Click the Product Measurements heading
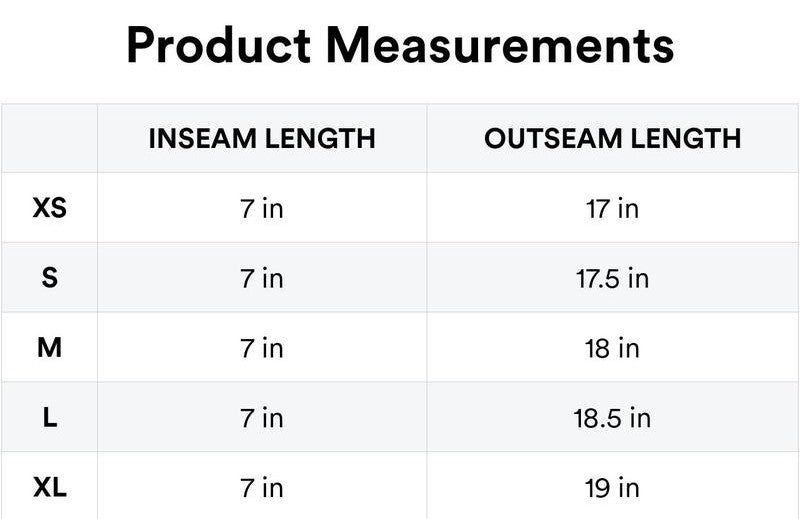Screen dimensions: 800x519 point(400,46)
